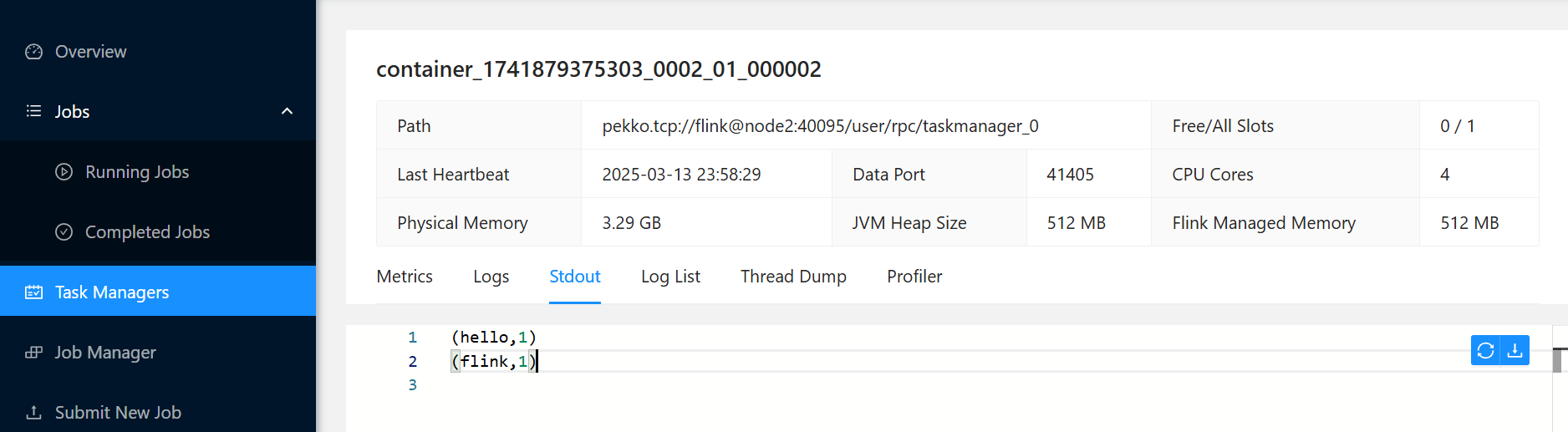Reload the stdout output
The image size is (1568, 432).
(x=1485, y=351)
